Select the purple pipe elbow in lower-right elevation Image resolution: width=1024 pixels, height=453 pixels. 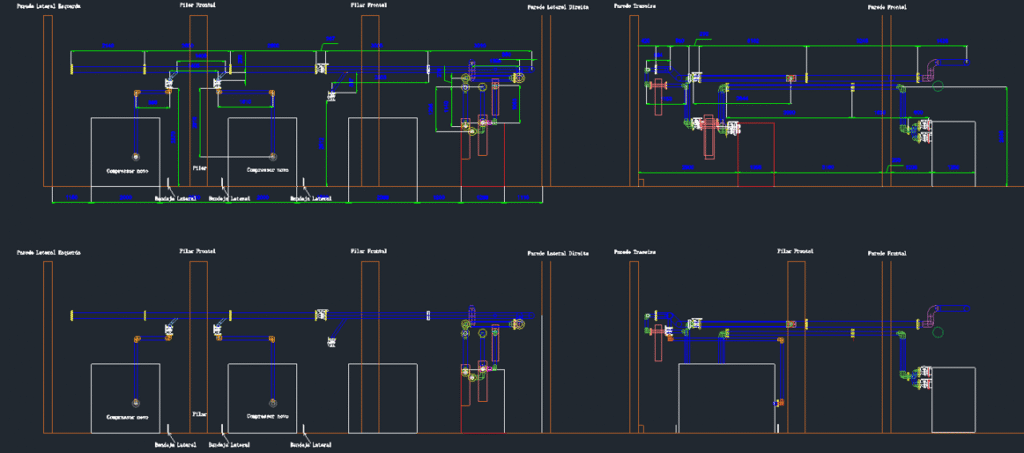(932, 315)
